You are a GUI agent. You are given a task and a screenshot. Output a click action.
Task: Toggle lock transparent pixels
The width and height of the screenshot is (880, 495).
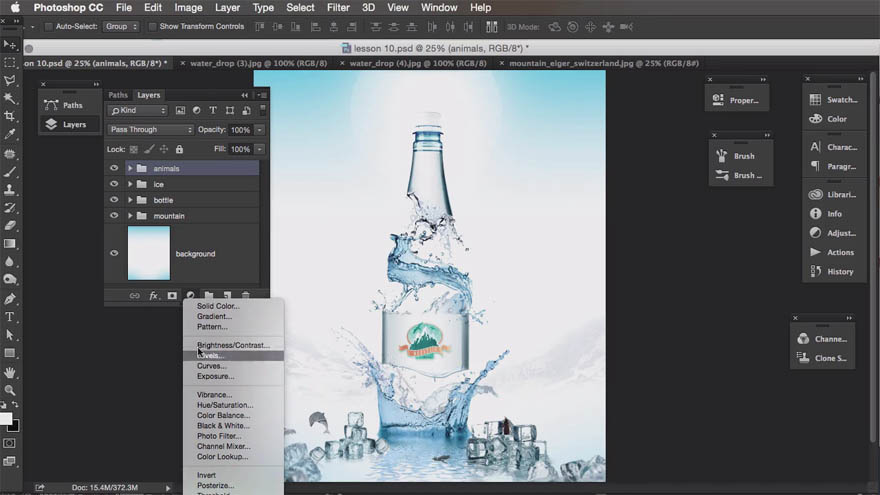click(134, 149)
